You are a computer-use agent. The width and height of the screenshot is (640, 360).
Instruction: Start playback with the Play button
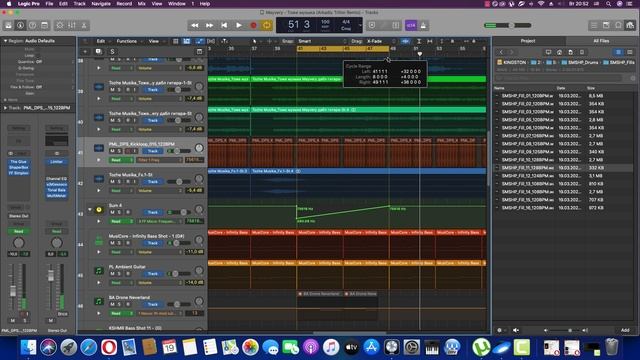click(239, 25)
